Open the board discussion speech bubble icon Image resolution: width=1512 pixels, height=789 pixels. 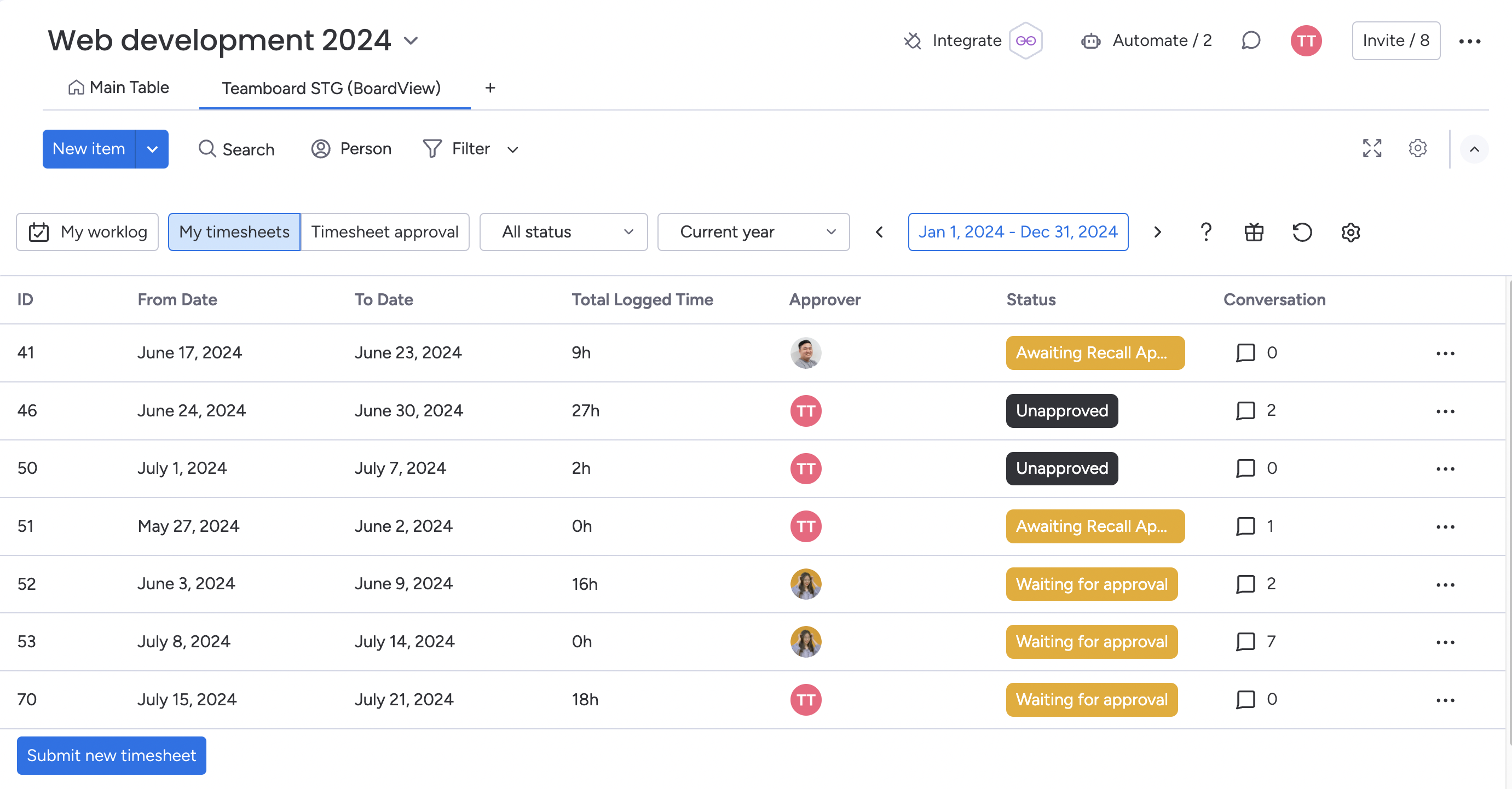tap(1250, 40)
